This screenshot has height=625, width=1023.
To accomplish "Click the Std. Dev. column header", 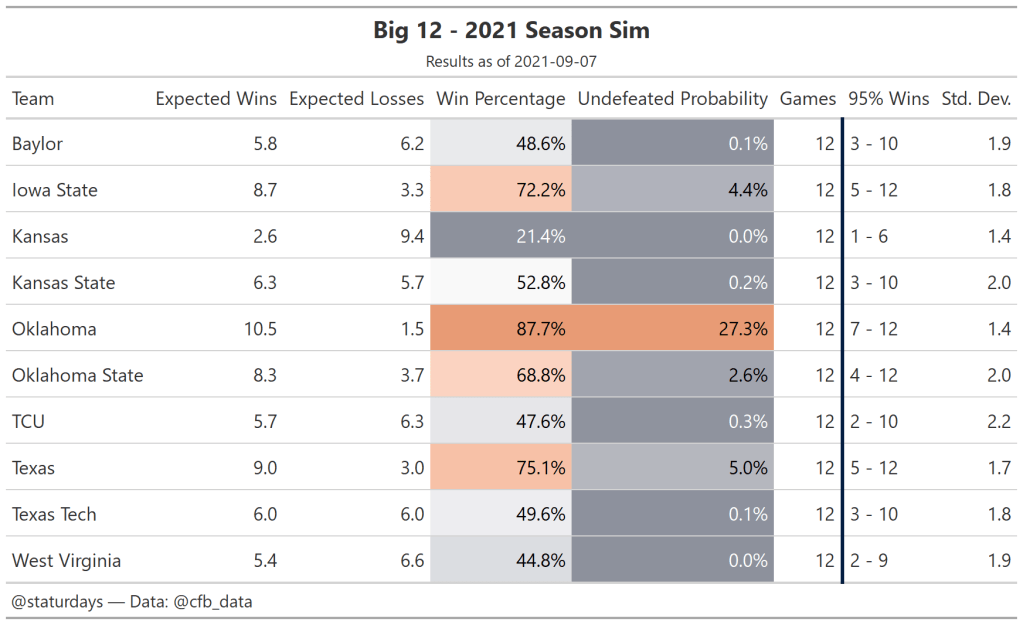I will (976, 99).
